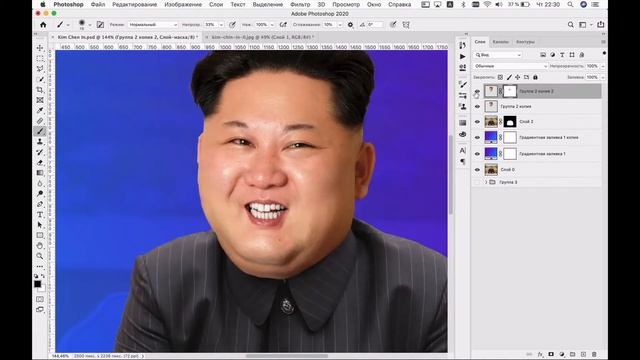Toggle visibility of Группа 2 копия 2 layer

[477, 91]
